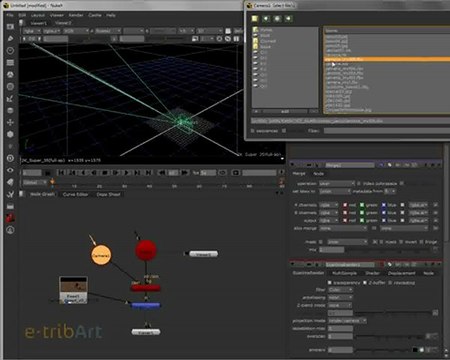This screenshot has height=360, width=450.
Task: Open the A channels layer dropdown
Action: click(329, 205)
